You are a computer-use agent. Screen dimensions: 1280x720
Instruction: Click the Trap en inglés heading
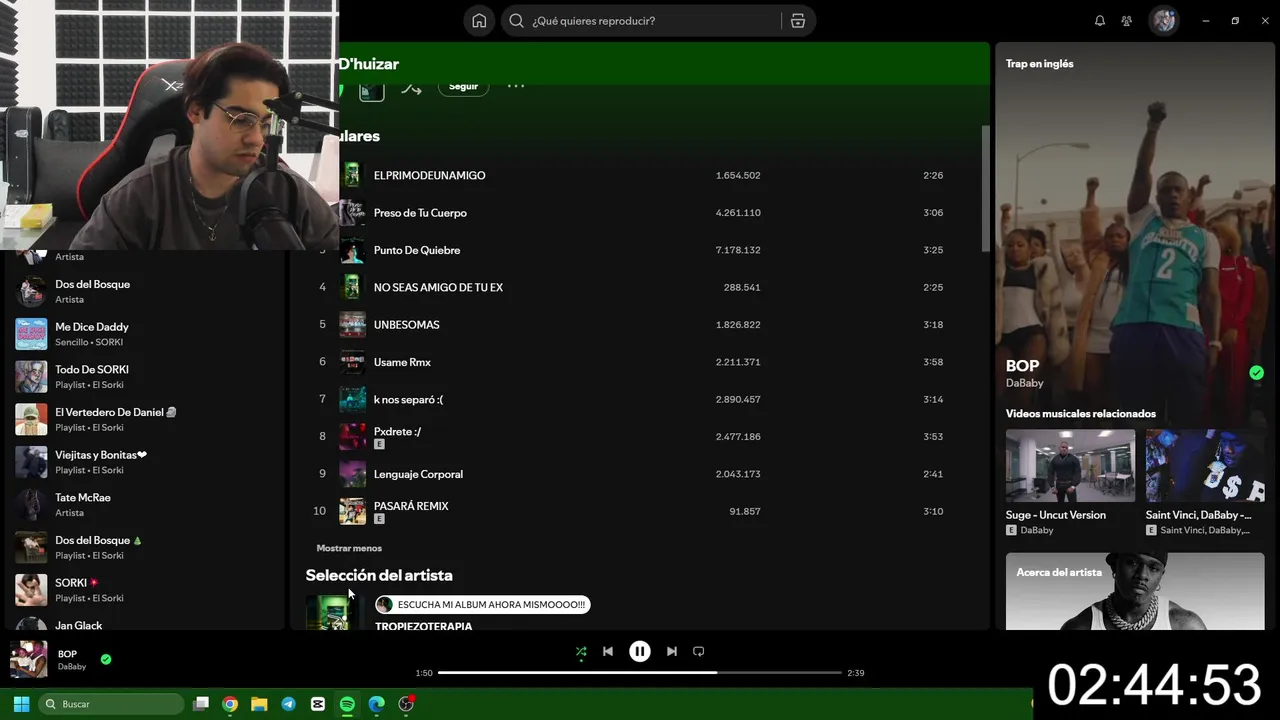coord(1039,64)
